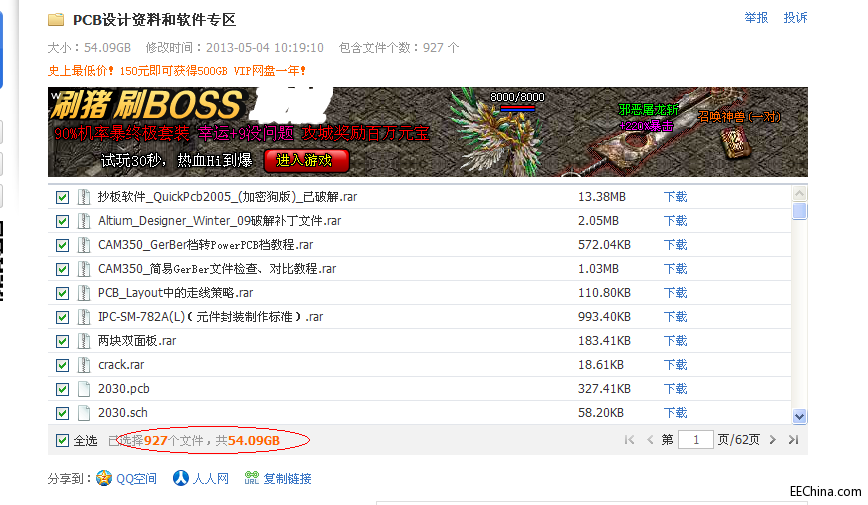Uncheck the 两块双面板.rar checkbox

click(x=63, y=342)
